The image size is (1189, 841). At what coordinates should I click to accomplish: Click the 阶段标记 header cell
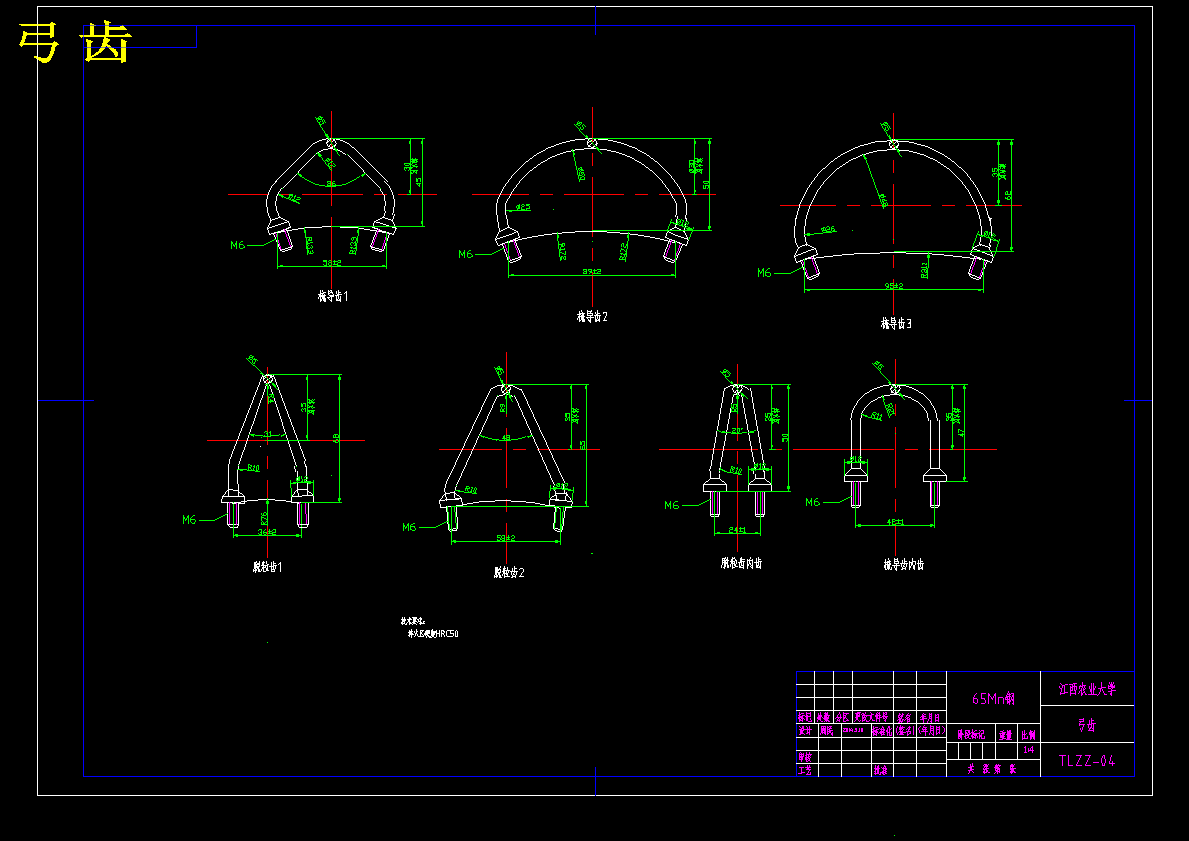coord(971,734)
